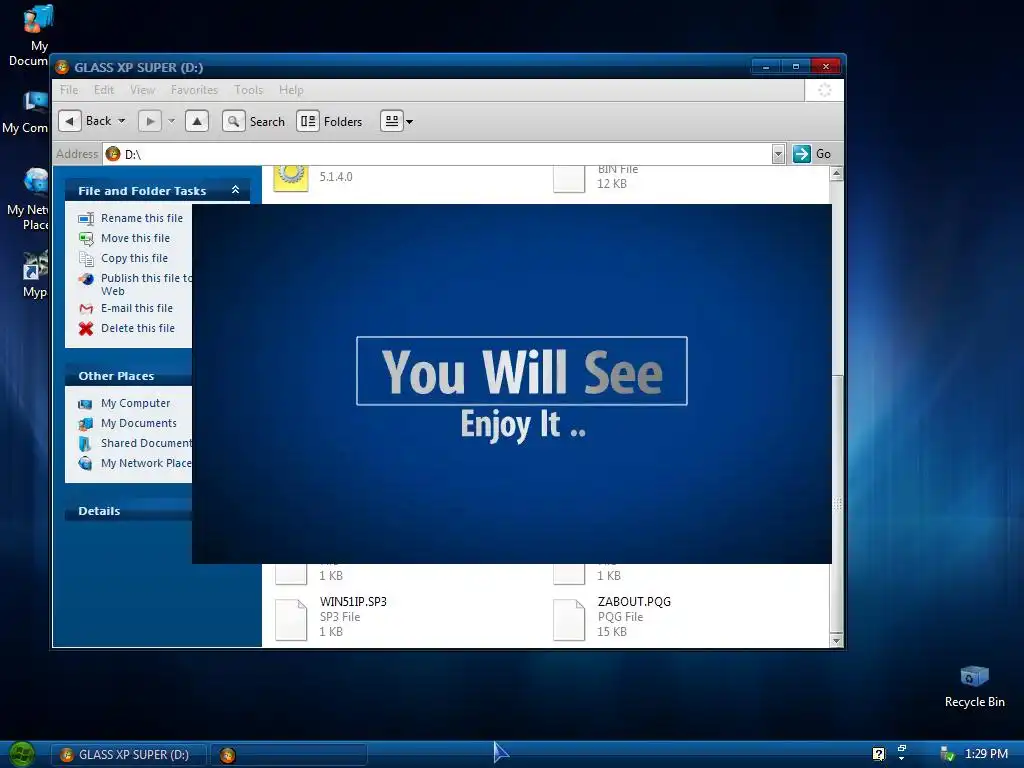Click the ZABOUT.PQG file name
This screenshot has width=1024, height=768.
click(x=634, y=601)
